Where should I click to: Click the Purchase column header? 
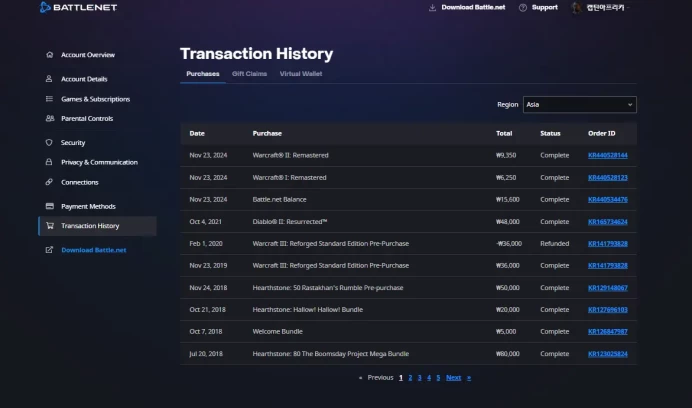pos(267,133)
